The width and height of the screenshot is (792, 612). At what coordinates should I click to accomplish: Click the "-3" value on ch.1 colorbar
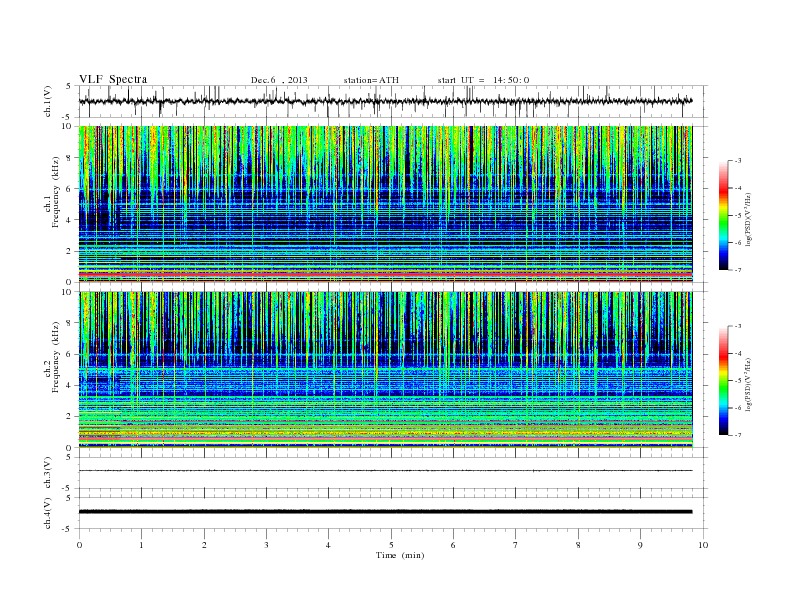click(738, 161)
